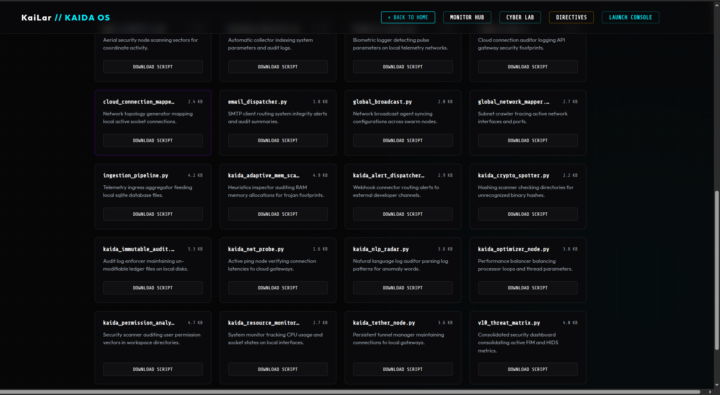
Task: Click the vertical page scrollbar thumb
Action: 717,271
